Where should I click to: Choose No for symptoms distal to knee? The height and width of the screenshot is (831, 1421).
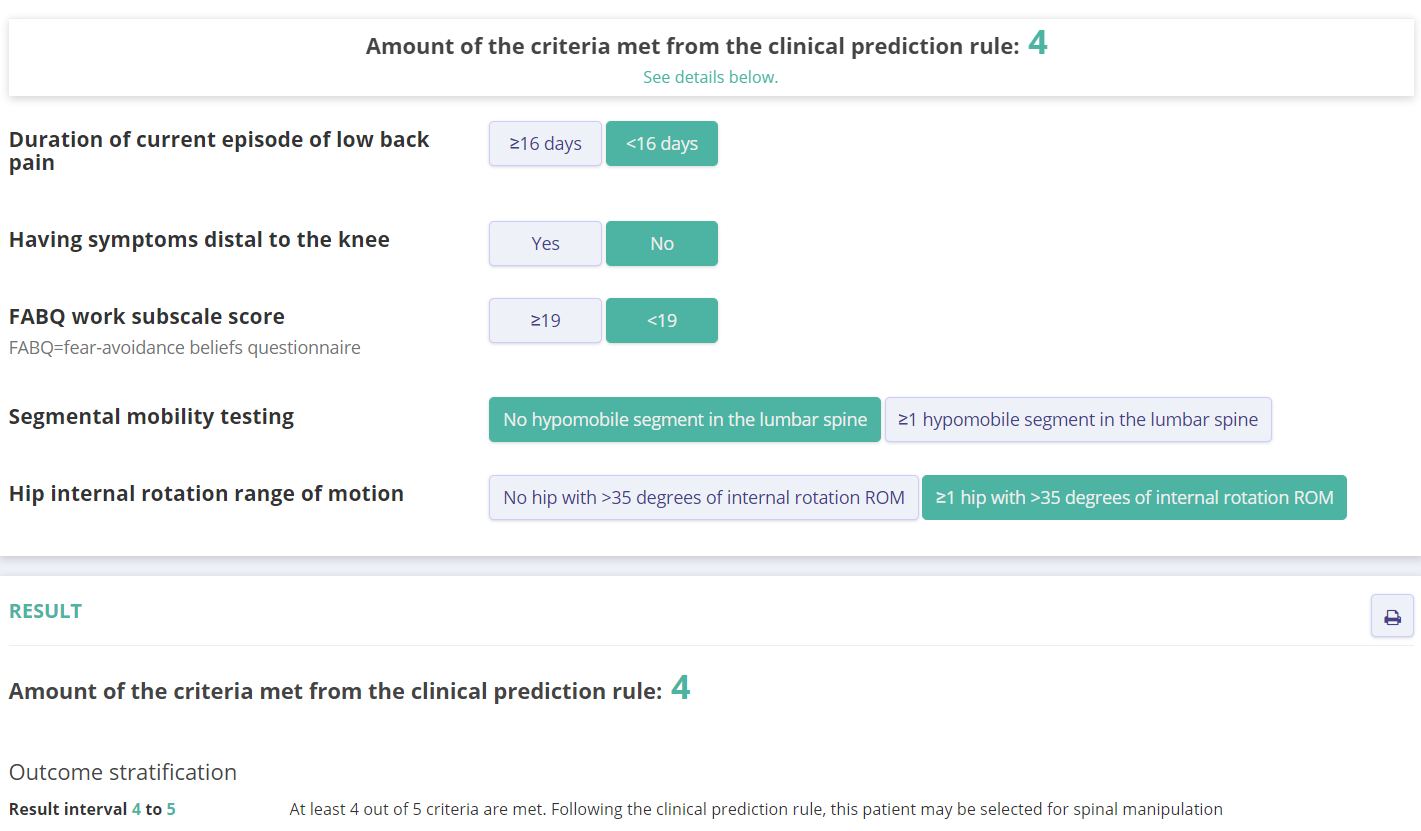coord(662,243)
